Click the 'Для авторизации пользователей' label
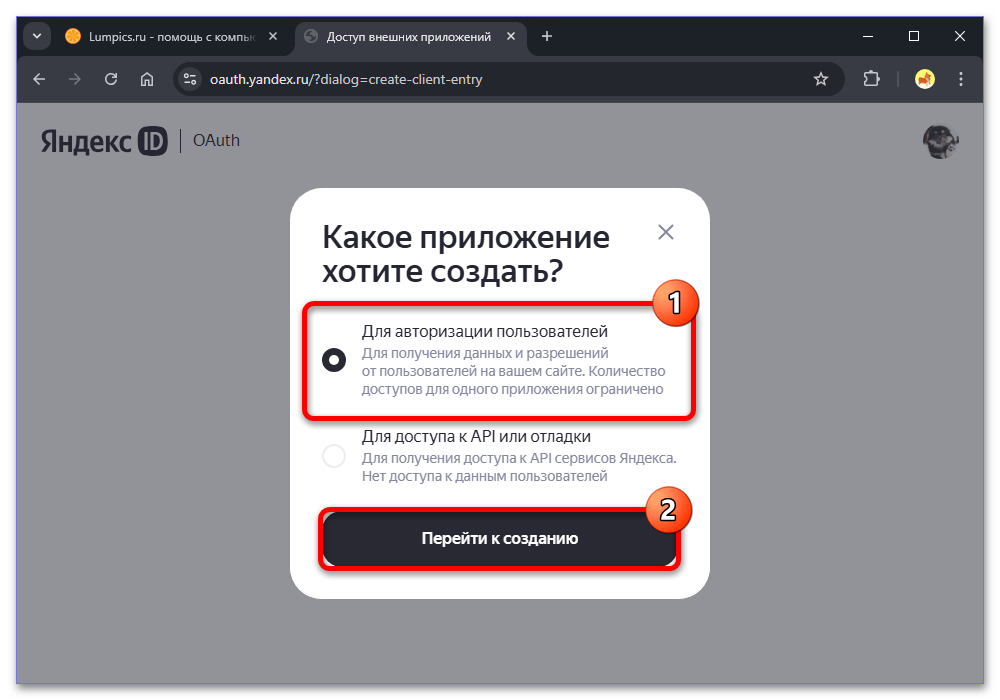Viewport: 1000px width, 700px height. [485, 332]
